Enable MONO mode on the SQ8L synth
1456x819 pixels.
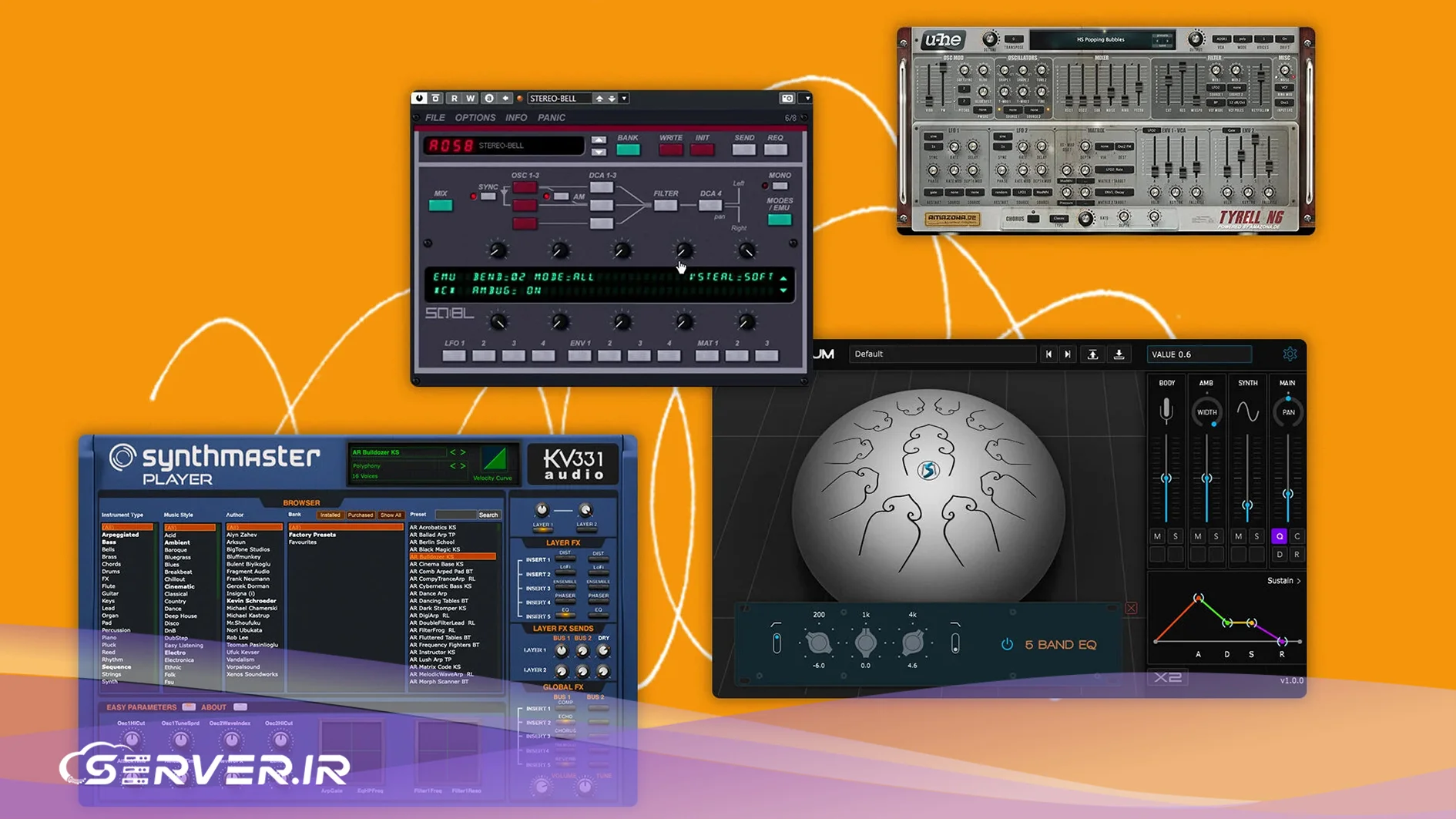click(x=780, y=186)
